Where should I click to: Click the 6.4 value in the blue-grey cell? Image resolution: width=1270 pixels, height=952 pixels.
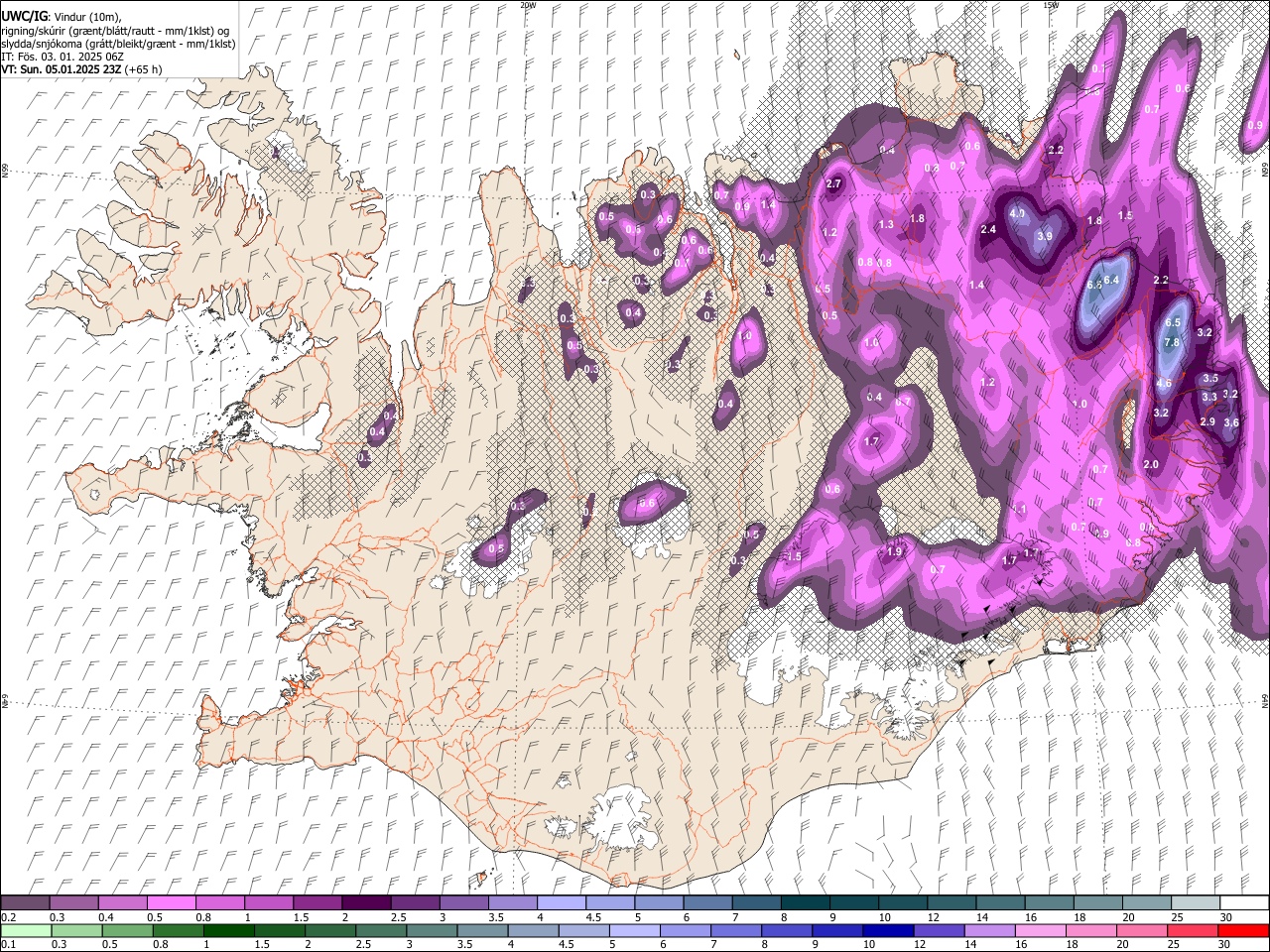(1111, 281)
